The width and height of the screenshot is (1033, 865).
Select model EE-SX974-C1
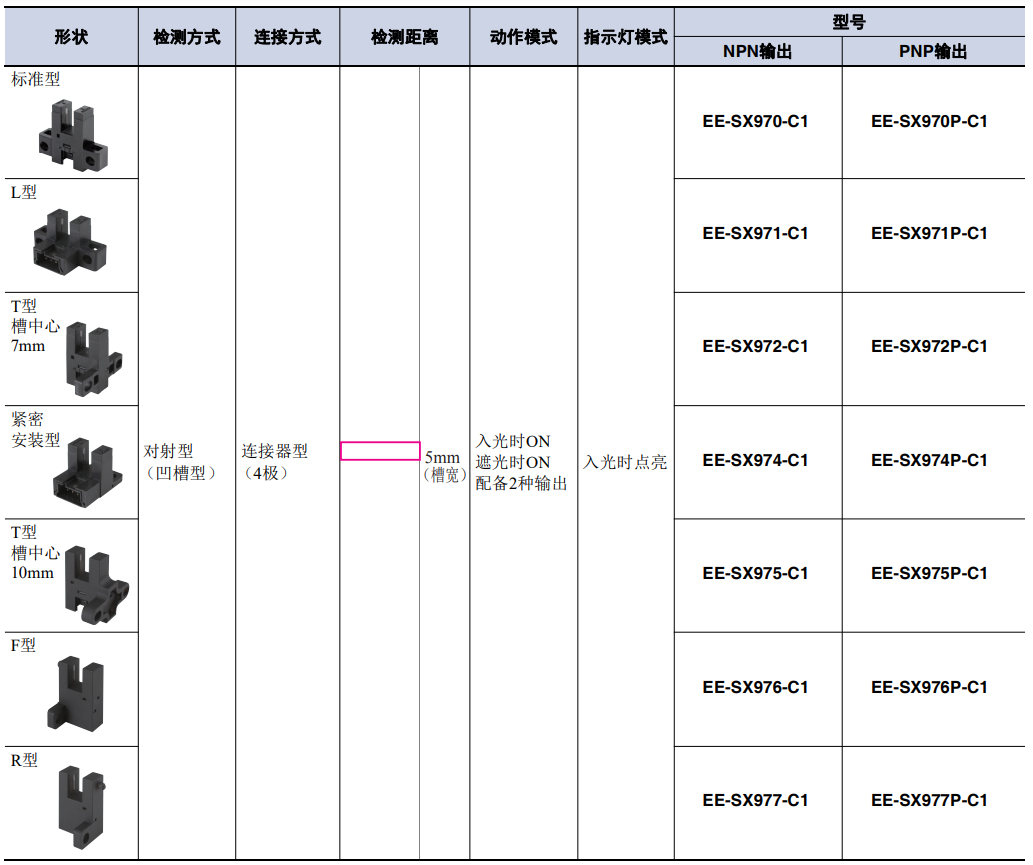click(x=755, y=460)
